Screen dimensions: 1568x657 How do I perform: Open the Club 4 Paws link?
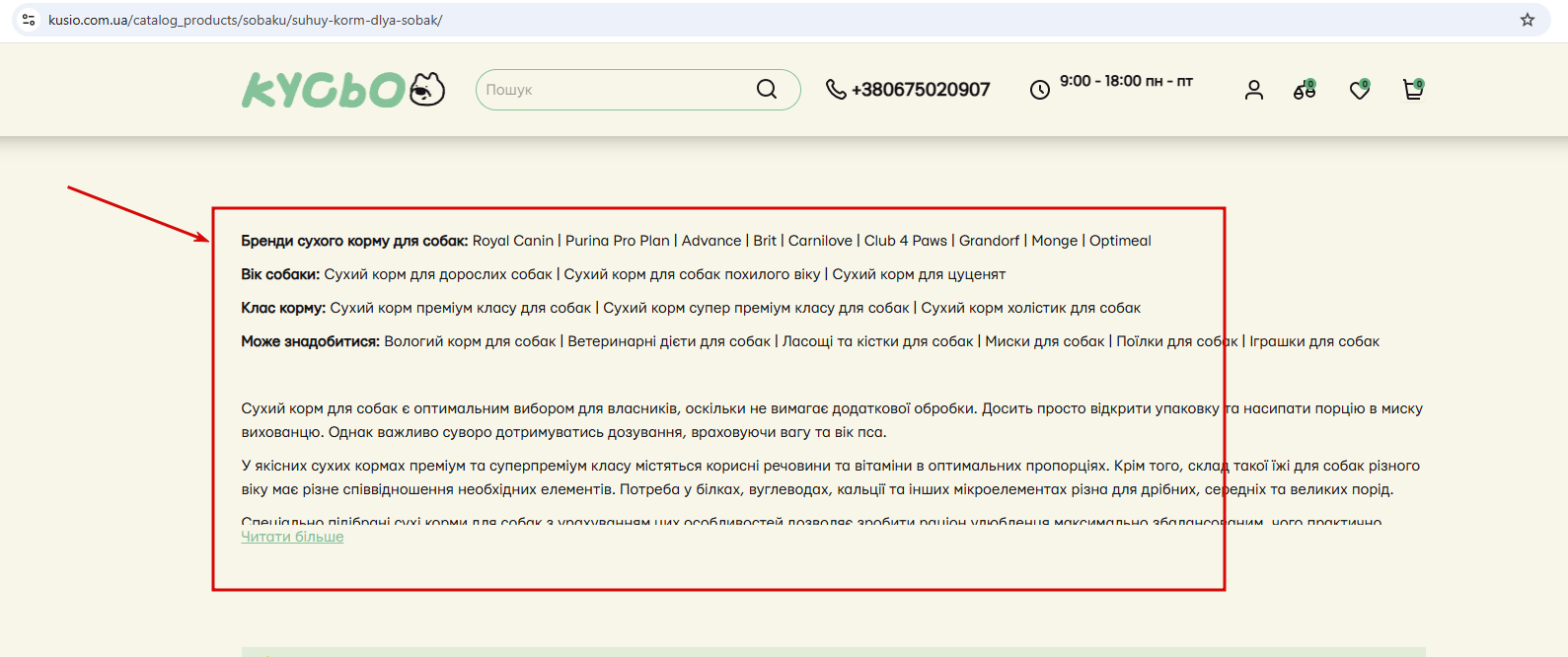click(x=906, y=241)
